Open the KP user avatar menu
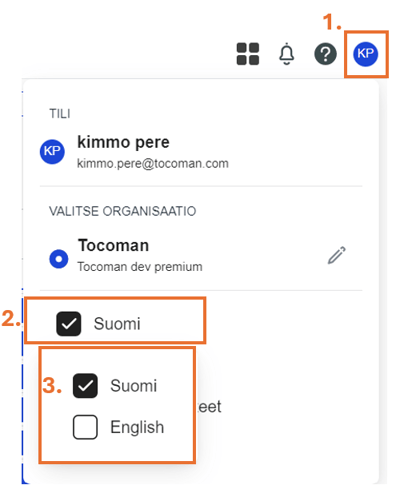The height and width of the screenshot is (497, 396). [366, 54]
